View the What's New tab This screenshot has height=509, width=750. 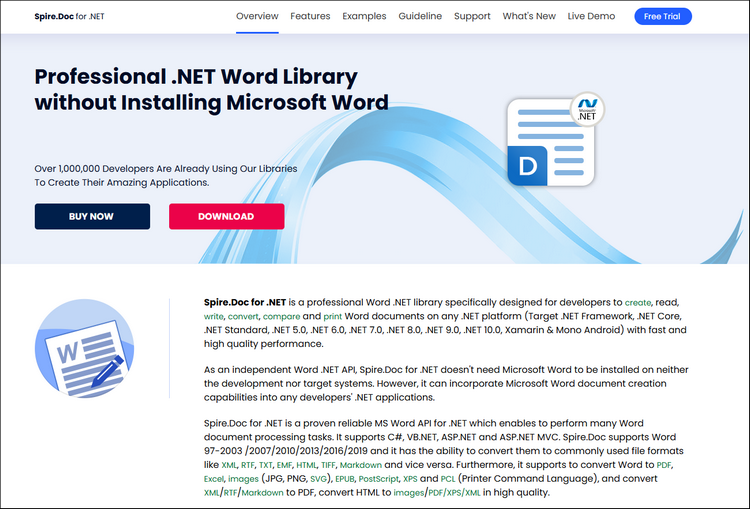click(x=529, y=16)
